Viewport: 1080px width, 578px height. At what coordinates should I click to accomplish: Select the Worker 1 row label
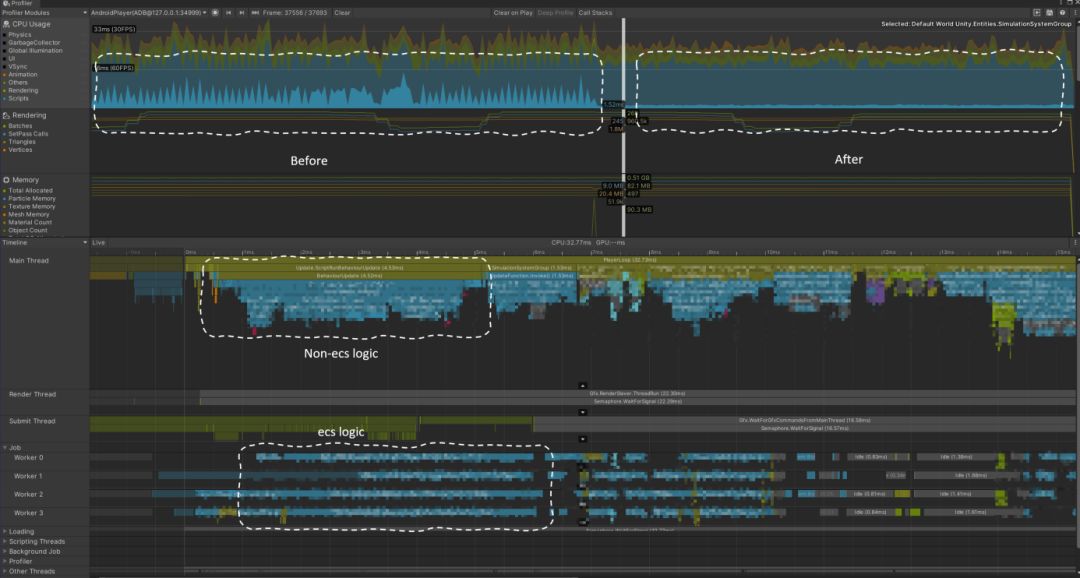click(x=28, y=476)
